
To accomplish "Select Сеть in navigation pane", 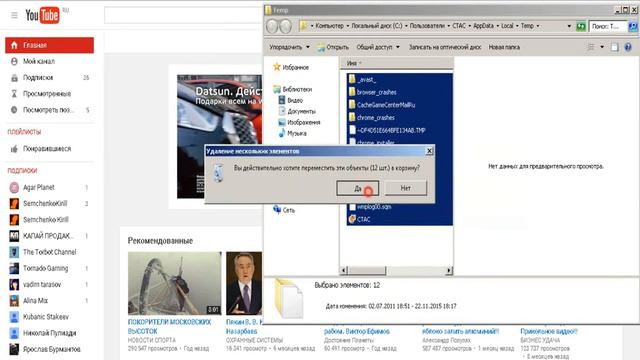I will click(284, 210).
